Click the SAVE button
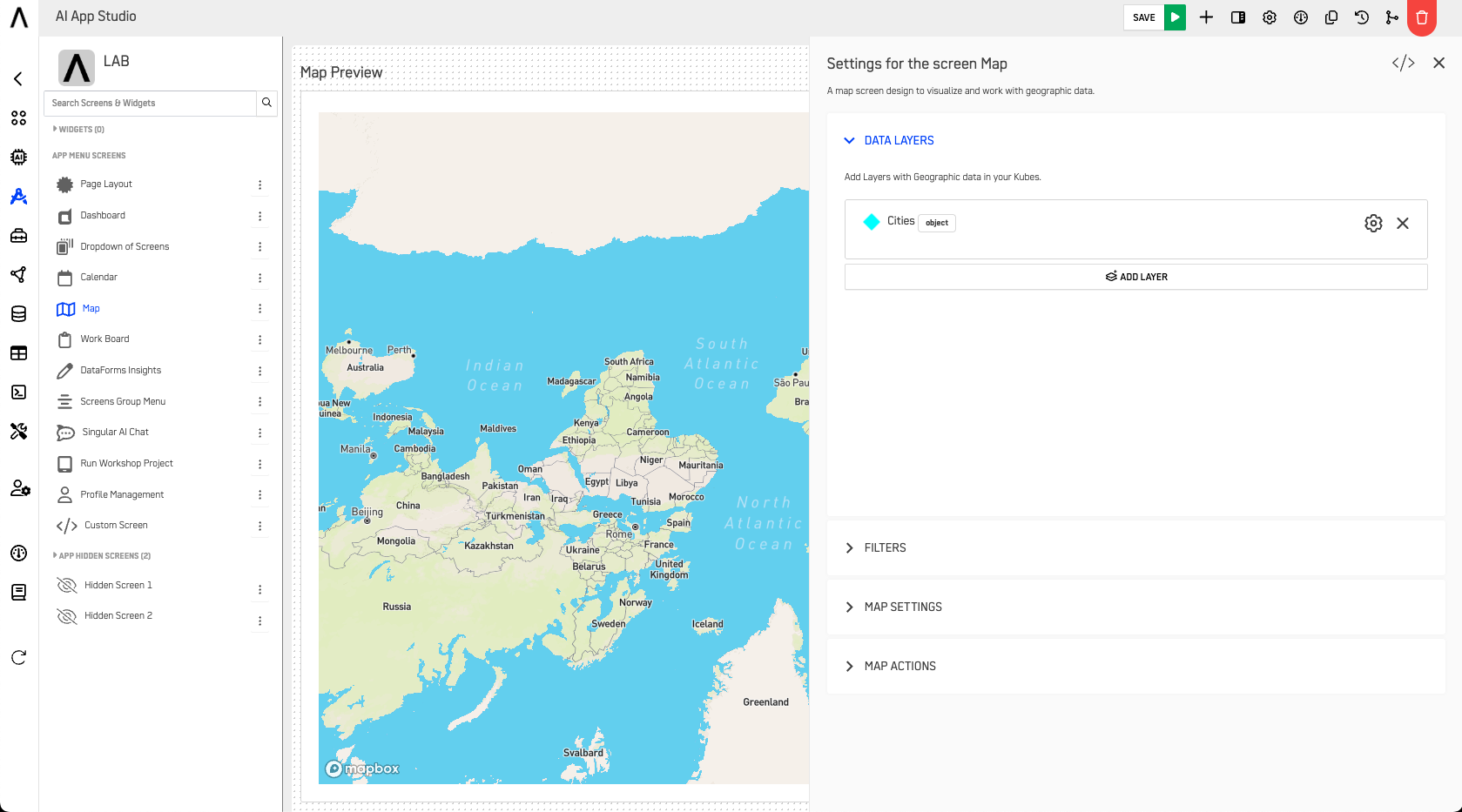The height and width of the screenshot is (812, 1462). tap(1143, 17)
